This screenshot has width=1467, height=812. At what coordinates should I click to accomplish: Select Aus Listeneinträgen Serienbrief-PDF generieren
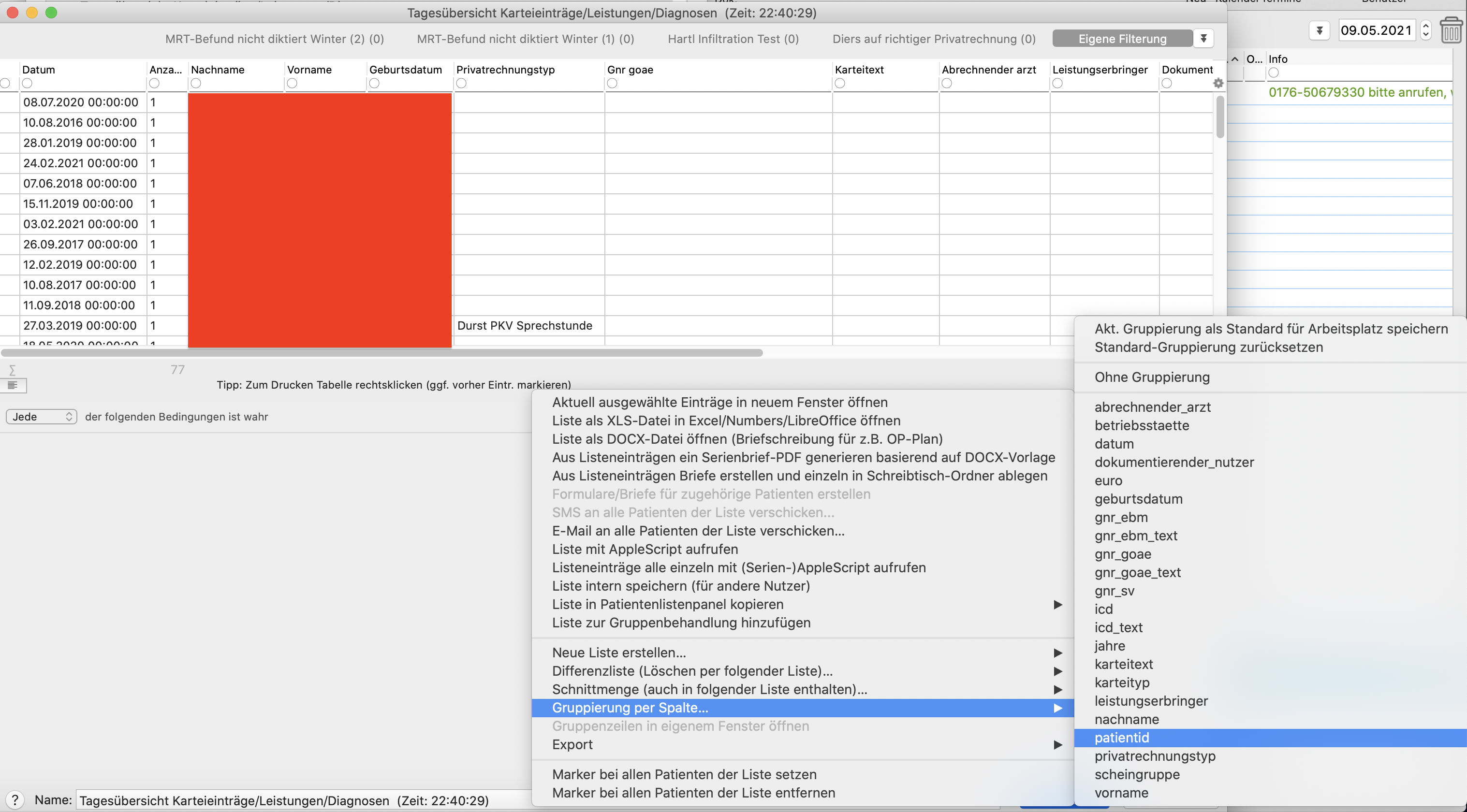point(803,457)
